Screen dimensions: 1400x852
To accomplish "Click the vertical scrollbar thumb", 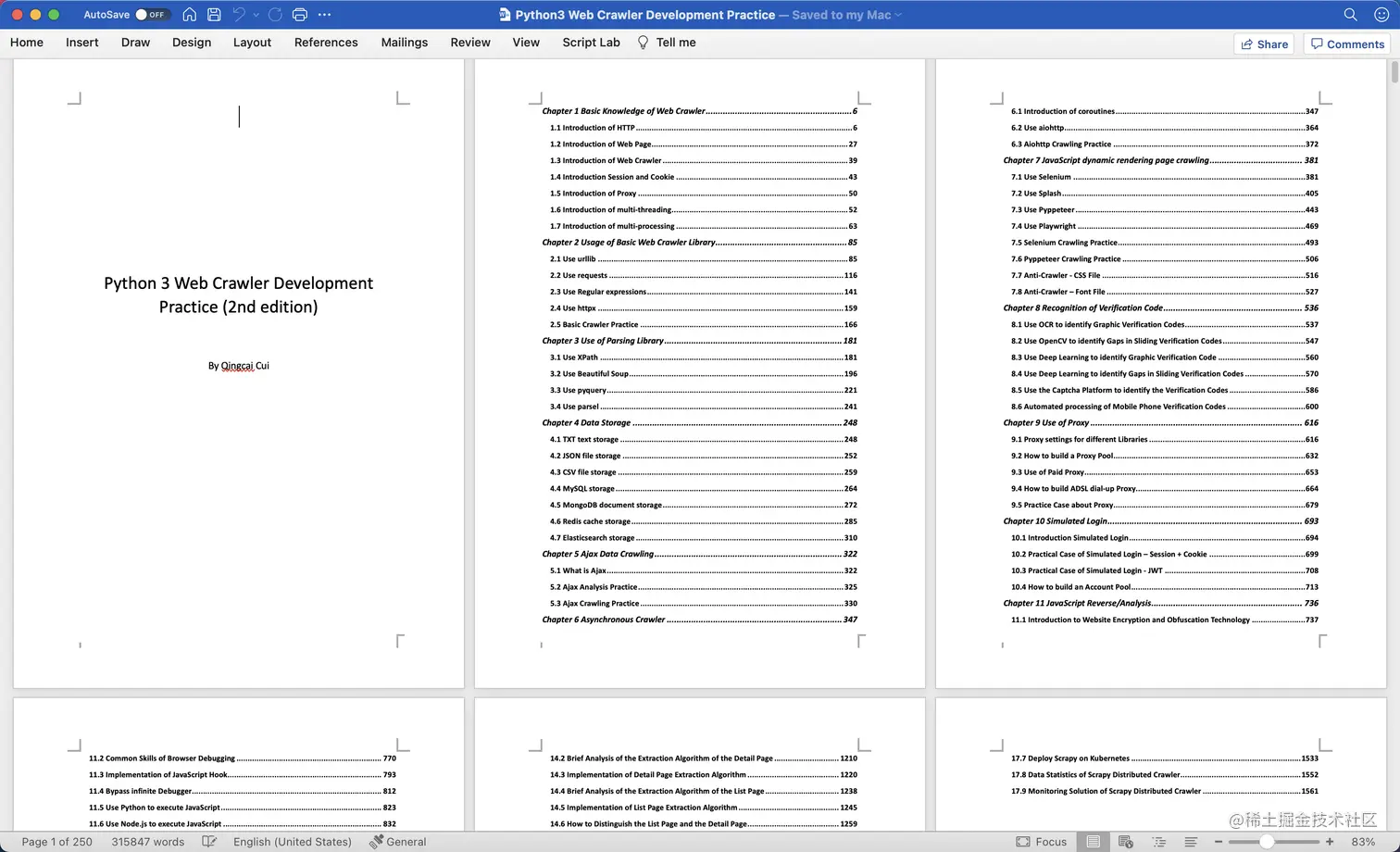I will [x=1394, y=74].
